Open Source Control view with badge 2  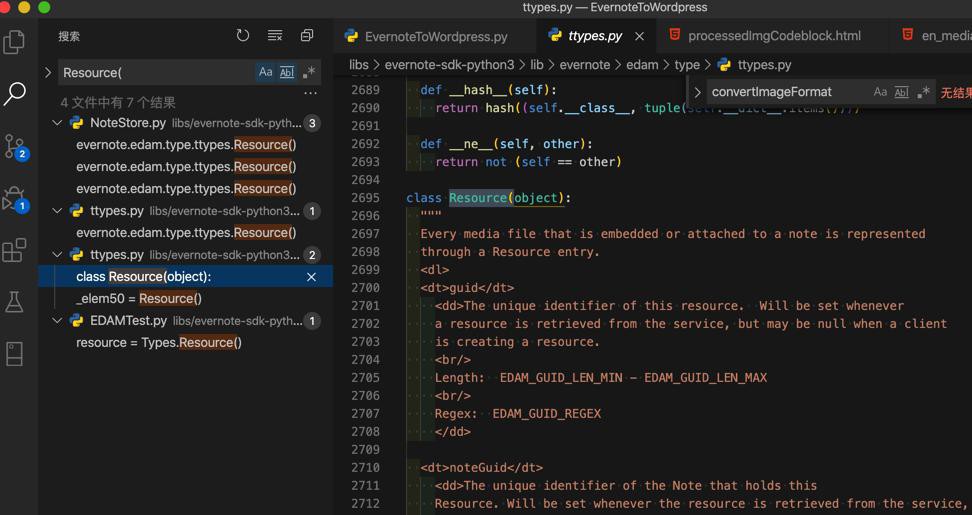15,146
